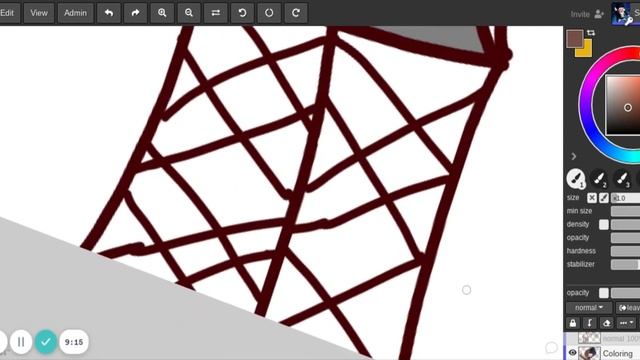Click the redo arrow icon
This screenshot has height=360, width=640.
(136, 13)
